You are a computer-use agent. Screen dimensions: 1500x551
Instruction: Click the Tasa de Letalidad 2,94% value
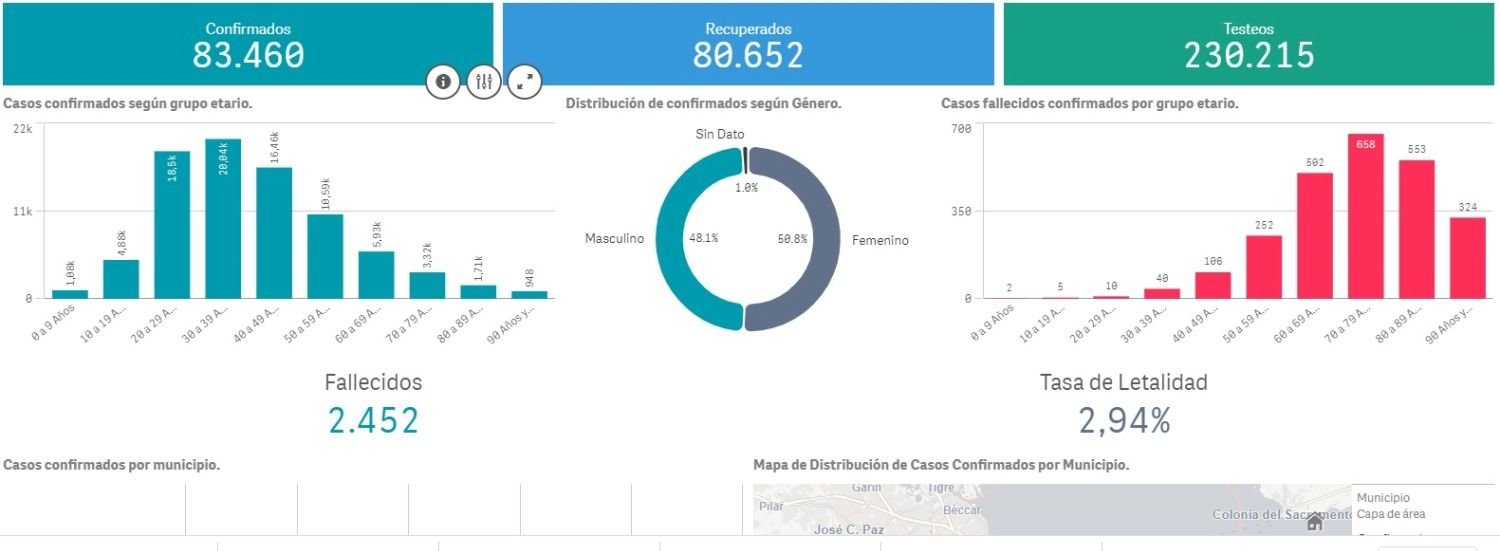click(x=1124, y=421)
